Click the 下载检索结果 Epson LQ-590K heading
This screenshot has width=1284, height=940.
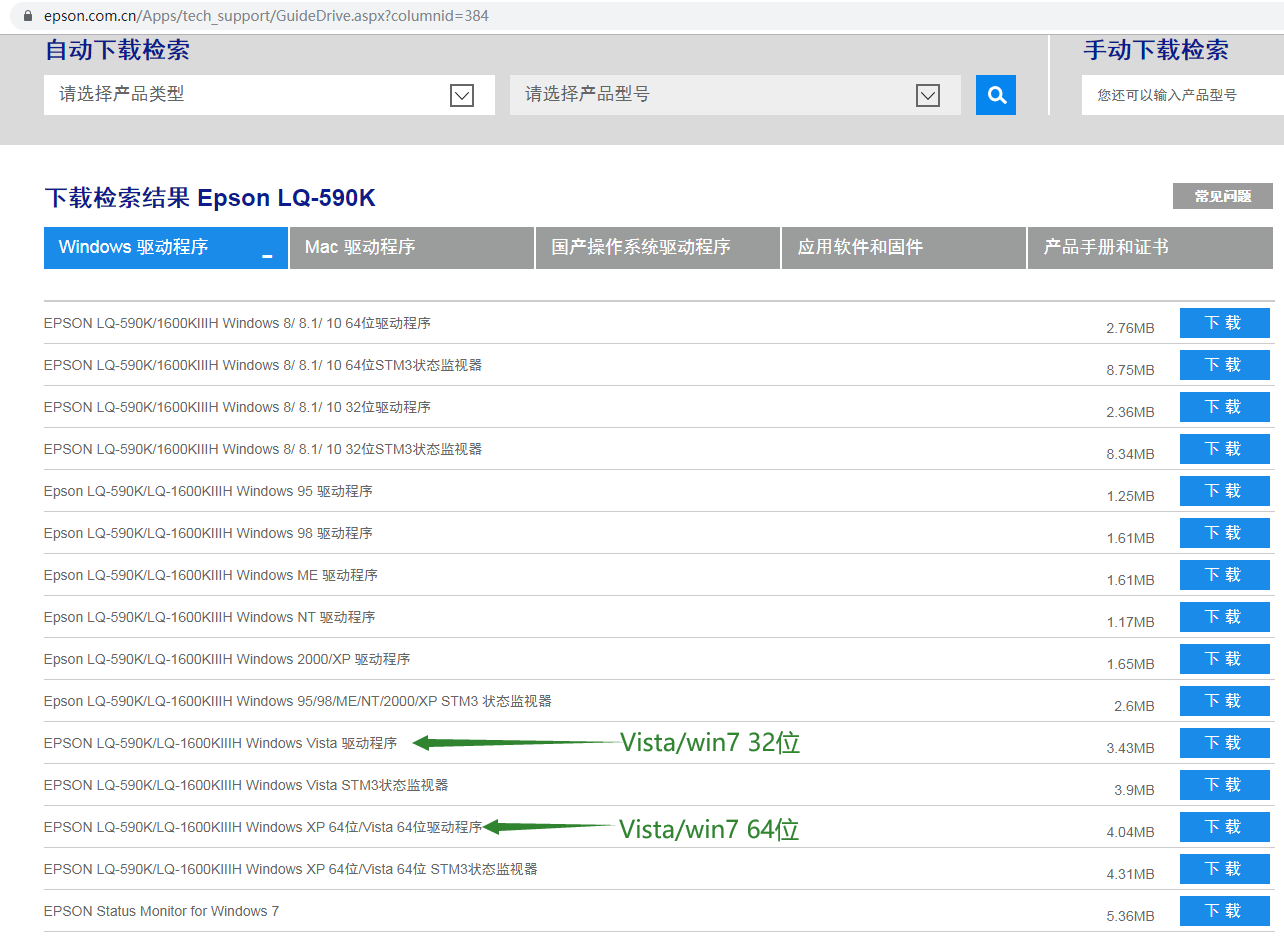click(x=210, y=197)
